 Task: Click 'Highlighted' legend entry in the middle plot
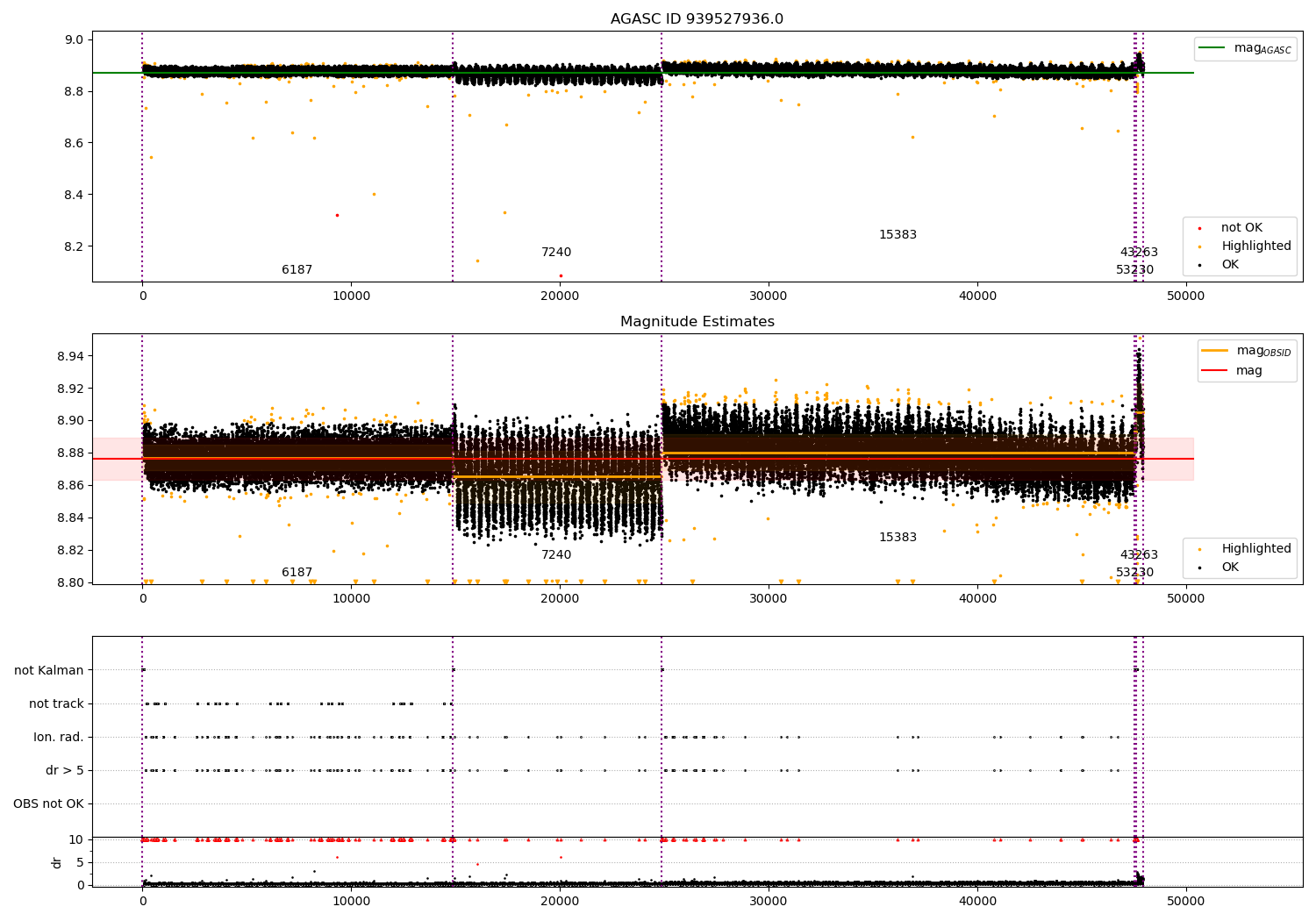pyautogui.click(x=1256, y=549)
